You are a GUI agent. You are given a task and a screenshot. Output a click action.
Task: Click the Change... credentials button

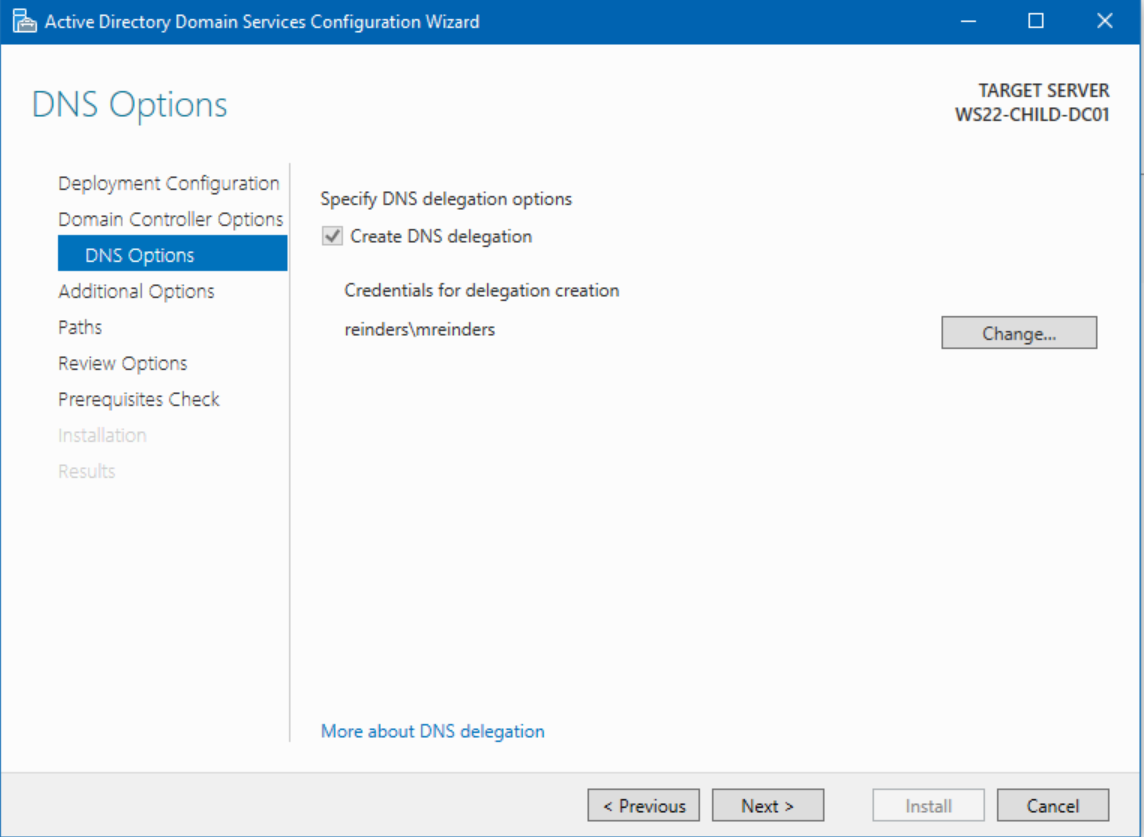pos(1018,332)
